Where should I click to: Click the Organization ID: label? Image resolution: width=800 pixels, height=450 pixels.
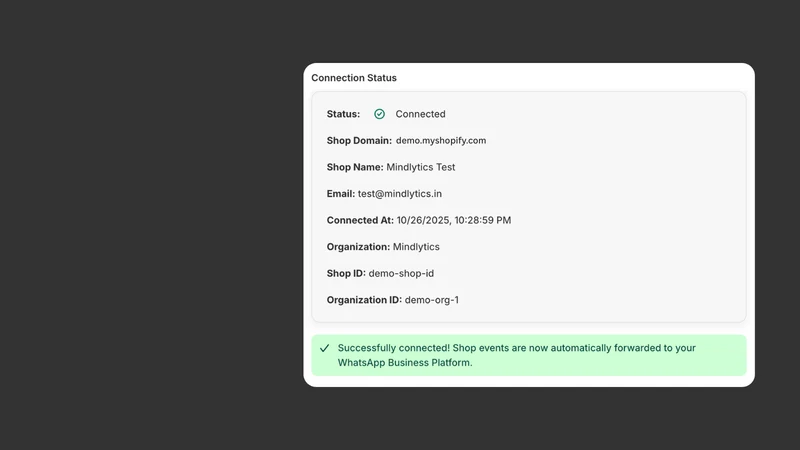364,299
